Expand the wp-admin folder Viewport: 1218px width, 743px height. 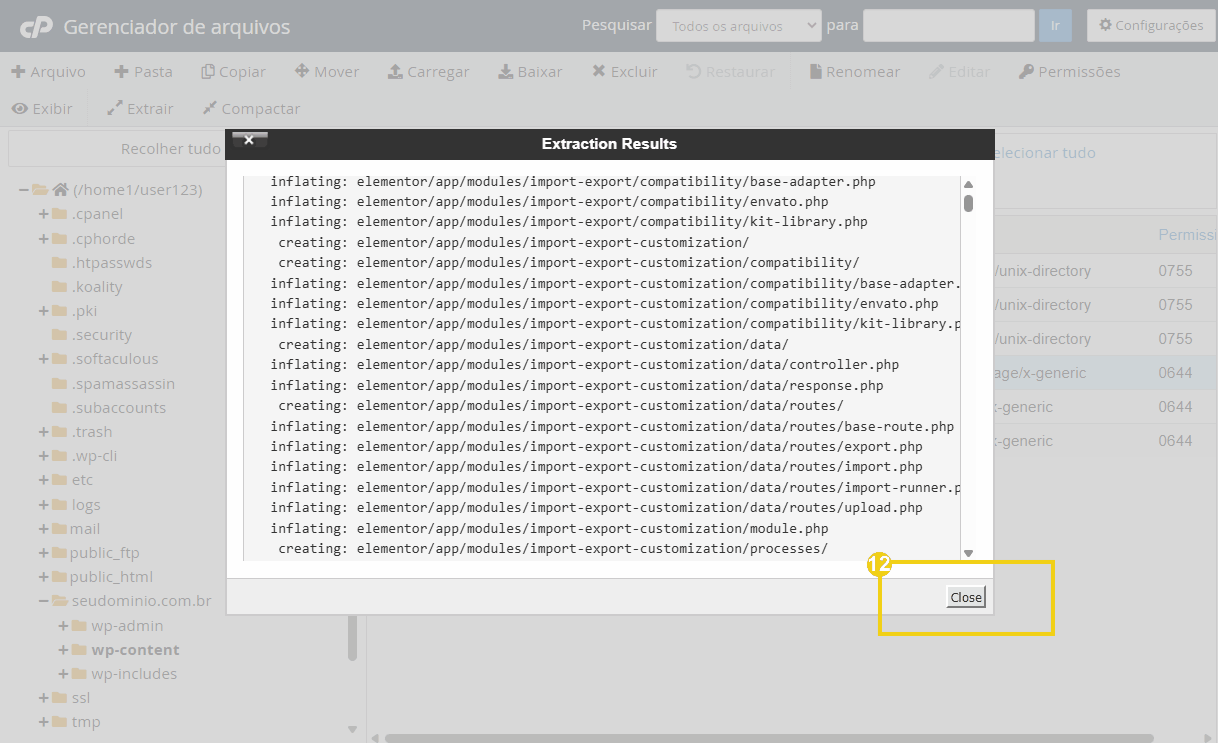(x=64, y=626)
